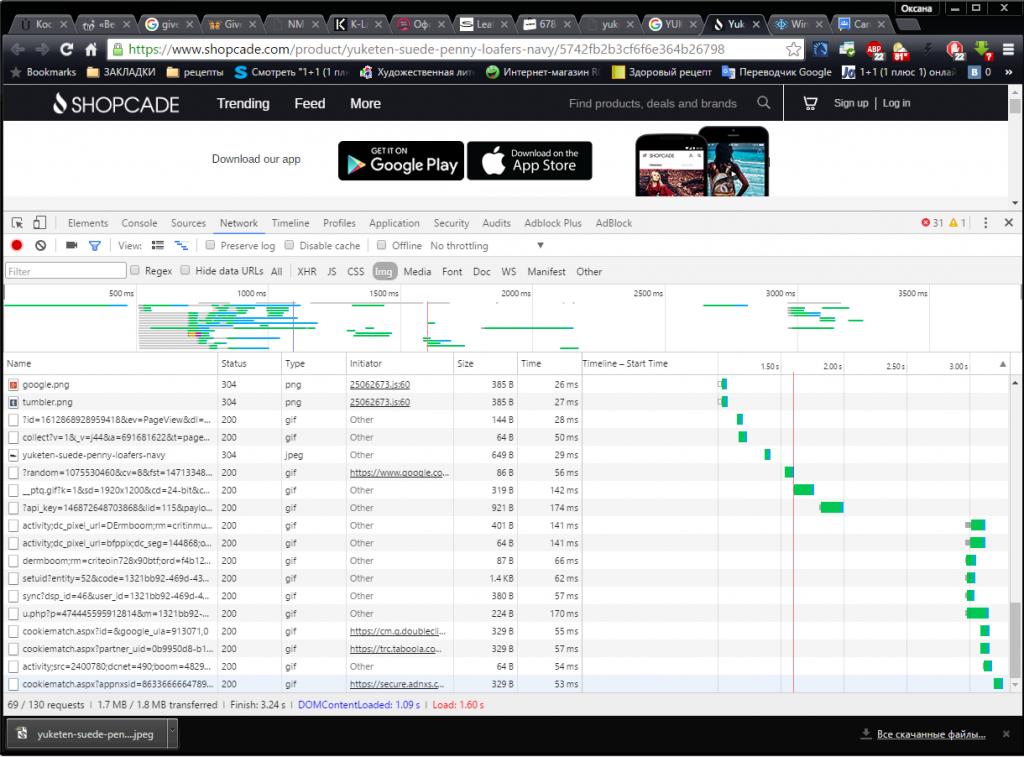
Task: Click the shopping cart icon on Shopcade
Action: (811, 103)
